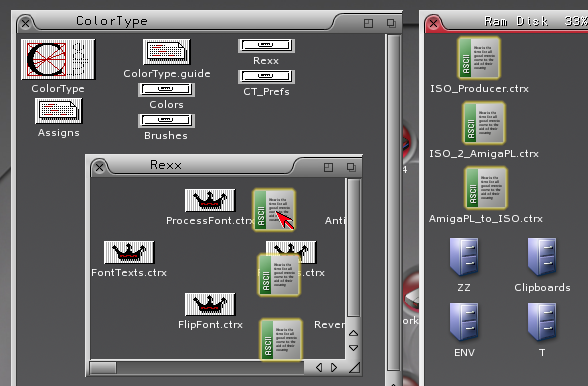Open the T drawer in Ram Disk
Viewport: 588px width, 386px height.
pyautogui.click(x=542, y=322)
